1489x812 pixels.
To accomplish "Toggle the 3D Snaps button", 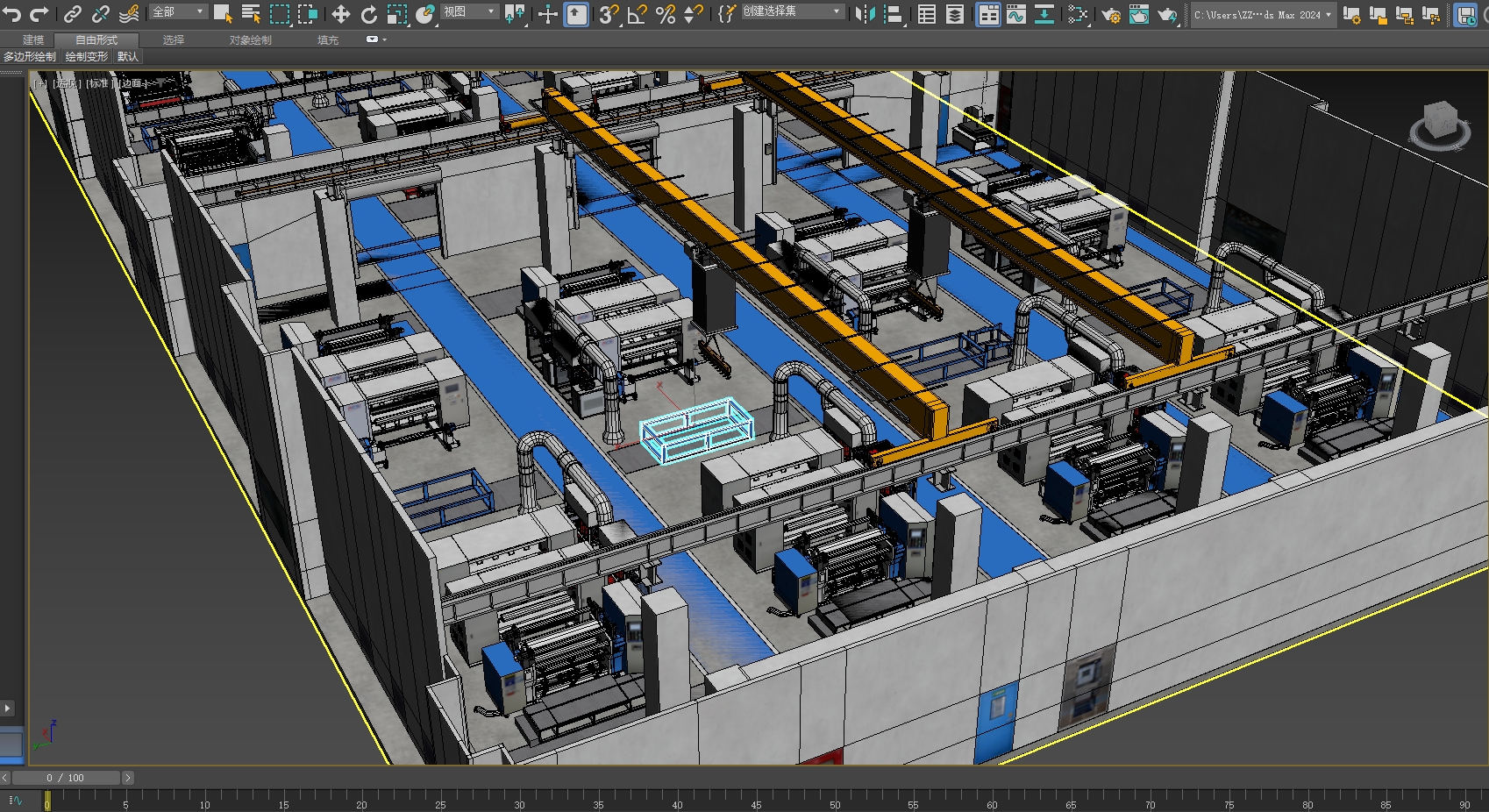I will [609, 14].
